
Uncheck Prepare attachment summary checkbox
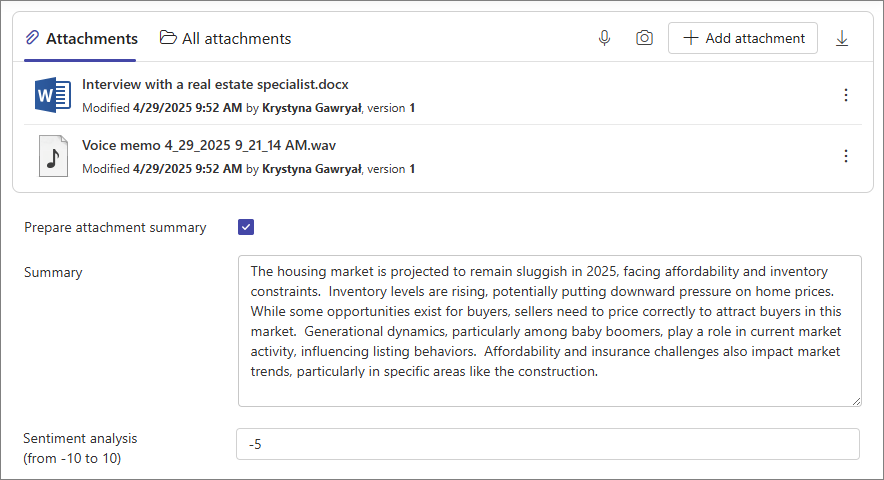click(x=246, y=227)
